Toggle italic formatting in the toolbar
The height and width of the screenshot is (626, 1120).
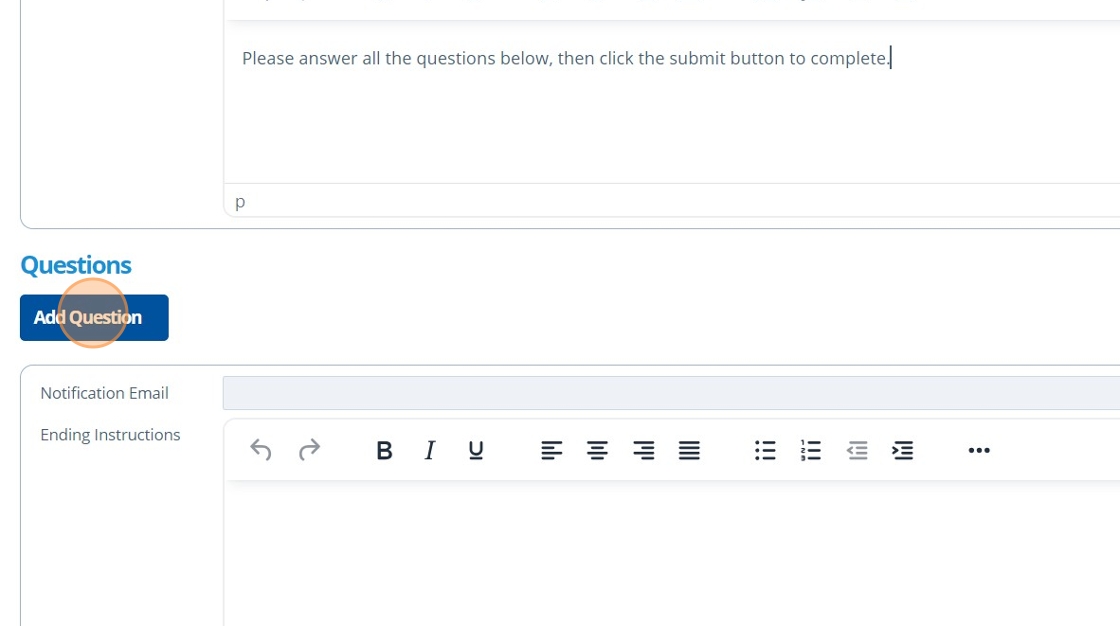[x=430, y=450]
